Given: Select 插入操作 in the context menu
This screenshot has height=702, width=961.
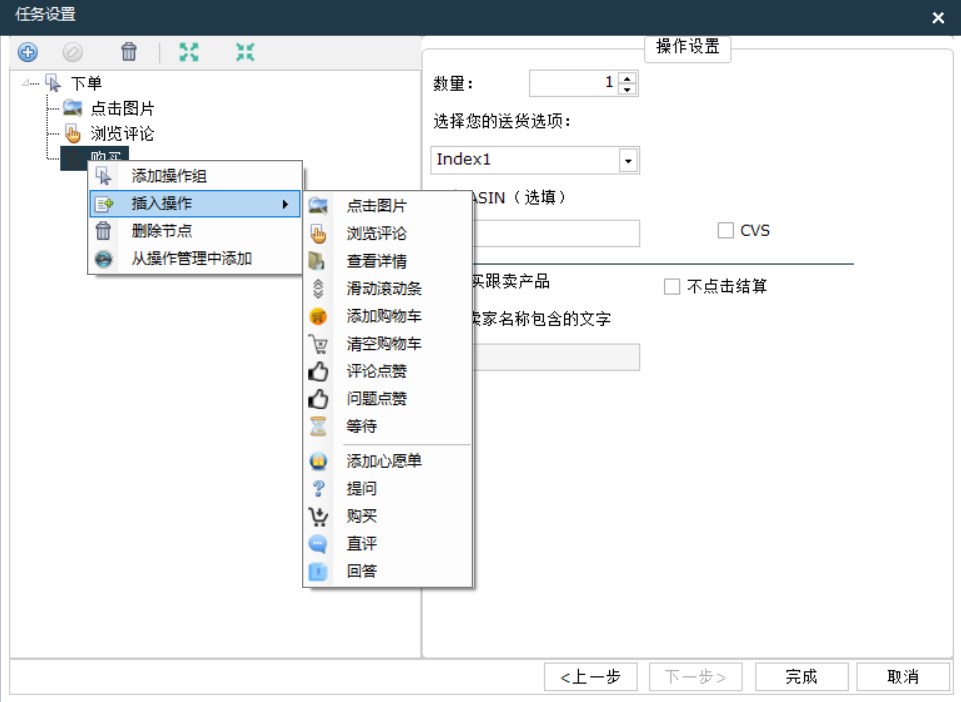Looking at the screenshot, I should pos(196,204).
